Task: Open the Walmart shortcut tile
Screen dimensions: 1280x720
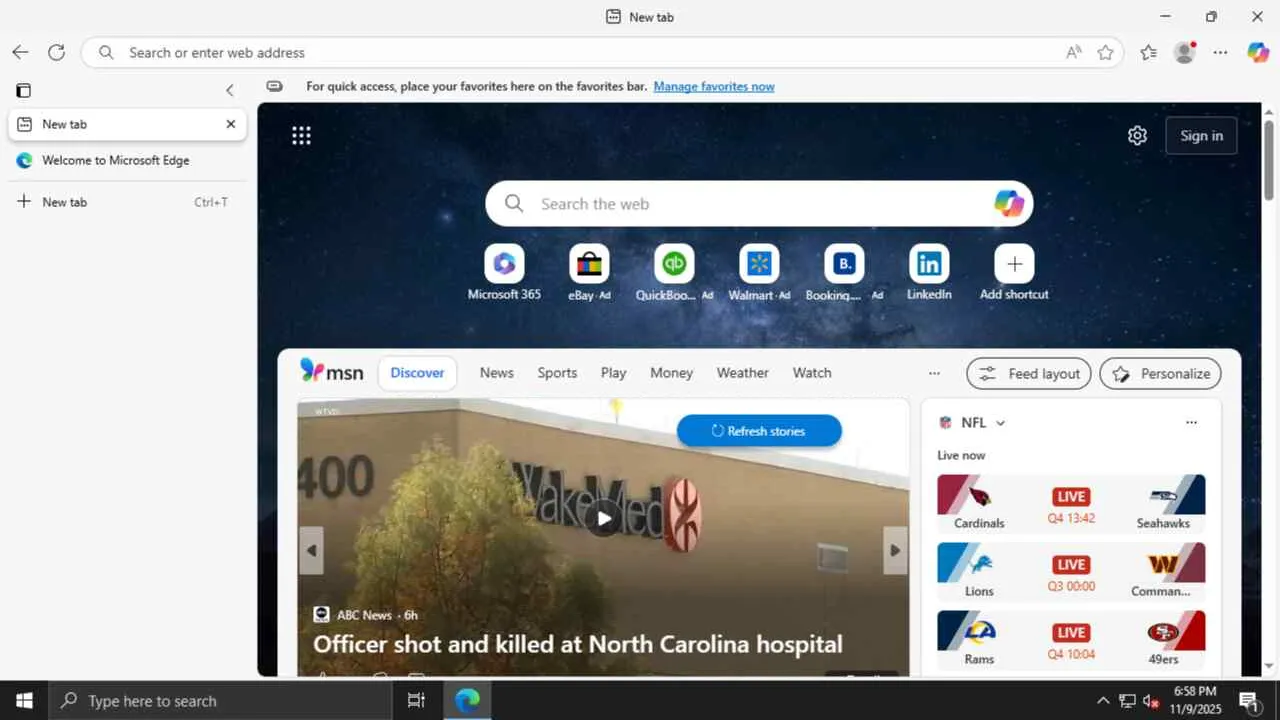Action: pos(759,273)
